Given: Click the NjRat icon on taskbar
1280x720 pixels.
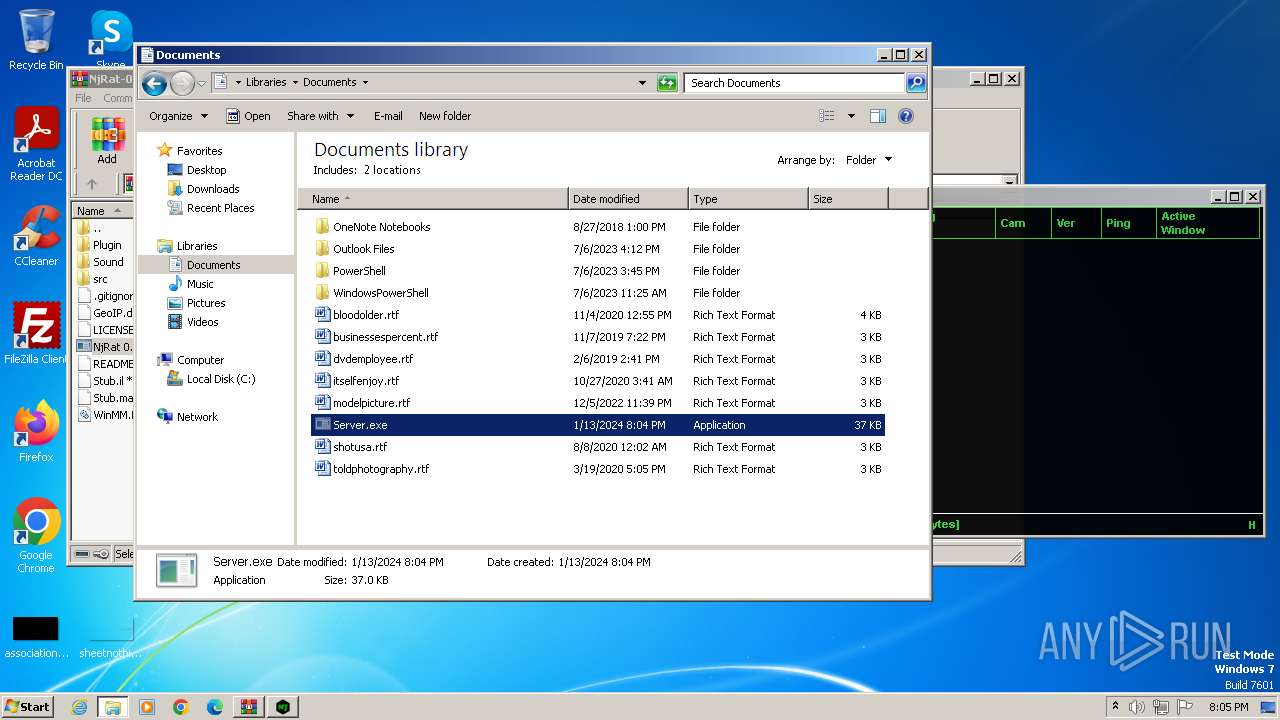Looking at the screenshot, I should [283, 707].
